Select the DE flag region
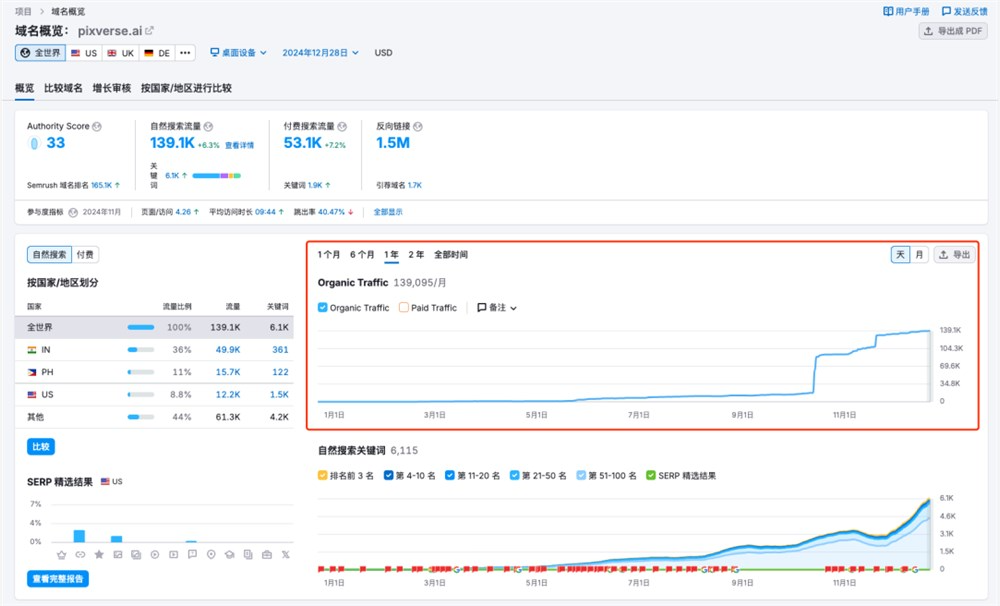The height and width of the screenshot is (606, 1000). pyautogui.click(x=157, y=53)
